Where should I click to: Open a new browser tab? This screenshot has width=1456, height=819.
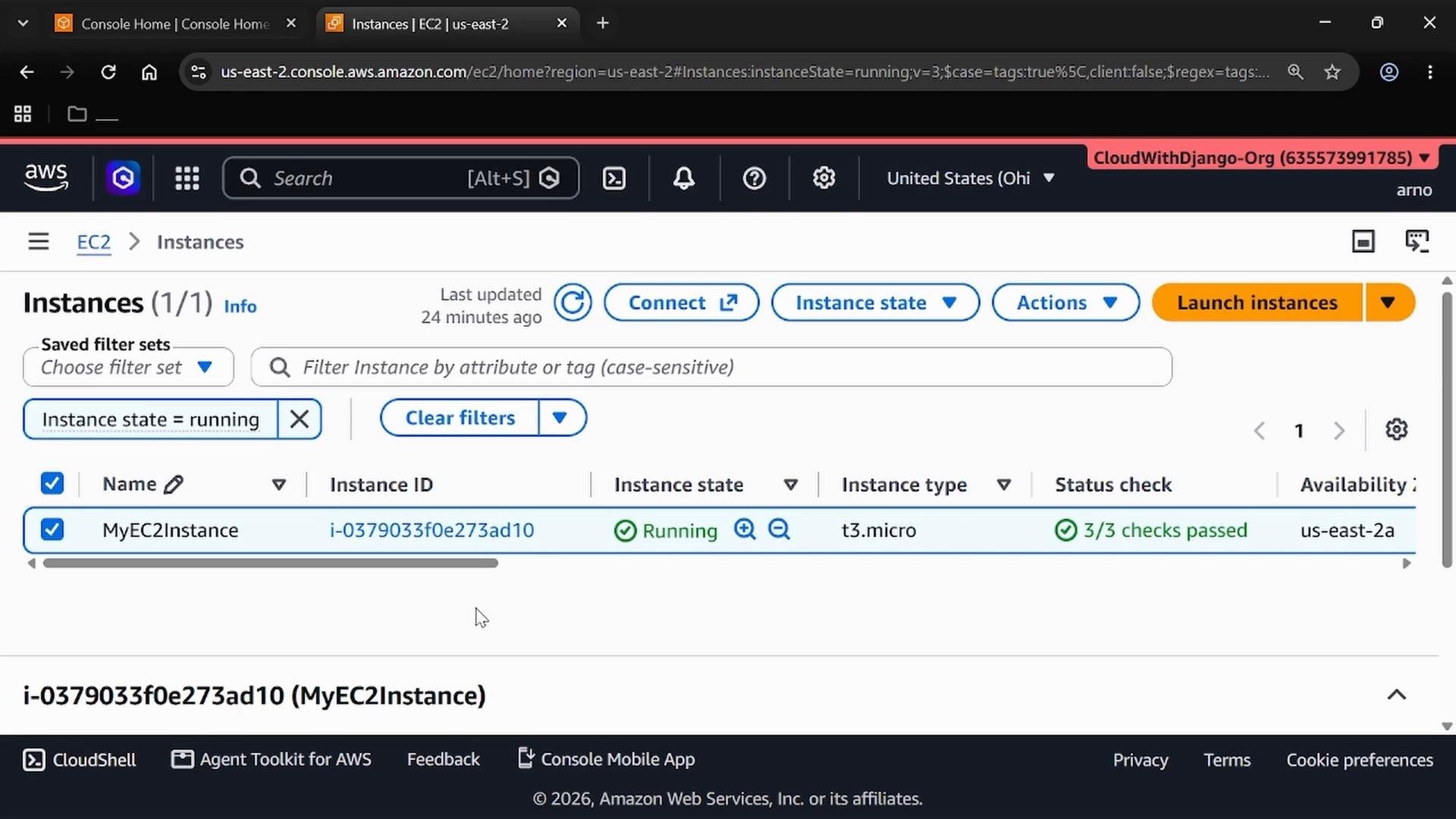click(x=603, y=24)
